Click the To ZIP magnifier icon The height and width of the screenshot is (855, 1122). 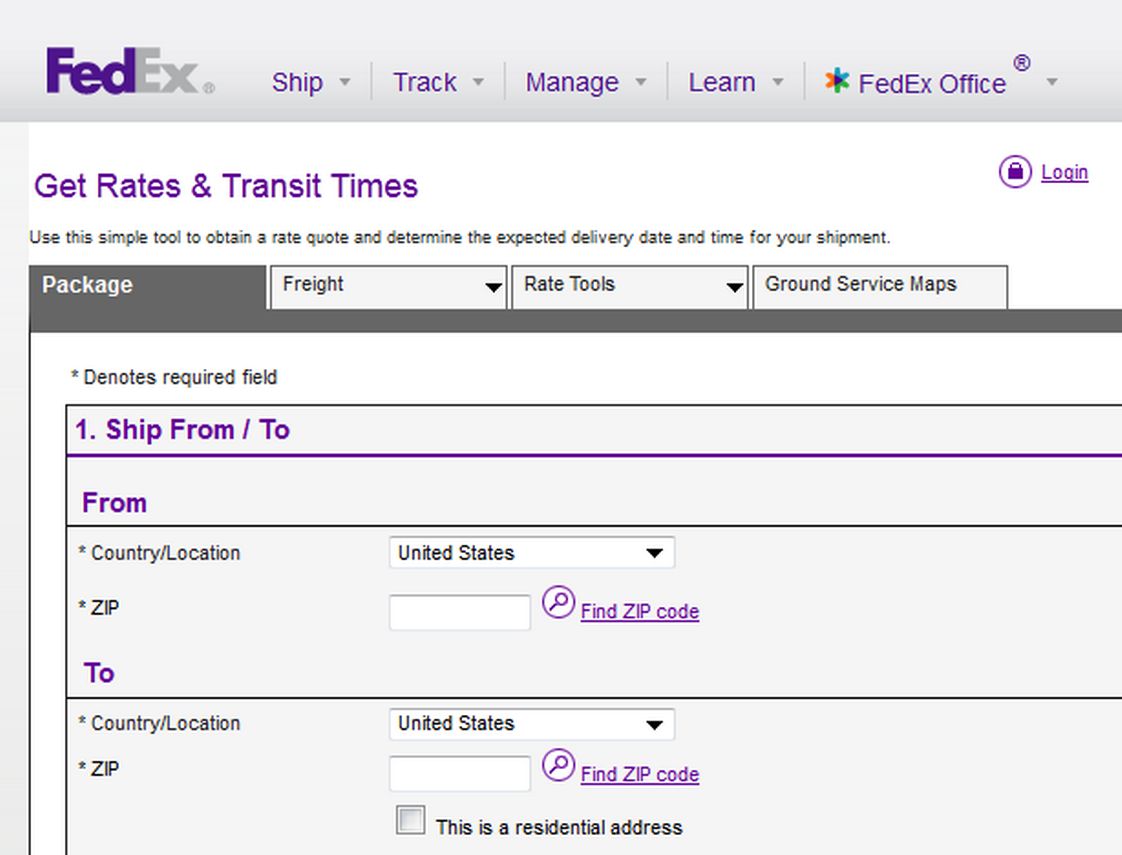(558, 766)
